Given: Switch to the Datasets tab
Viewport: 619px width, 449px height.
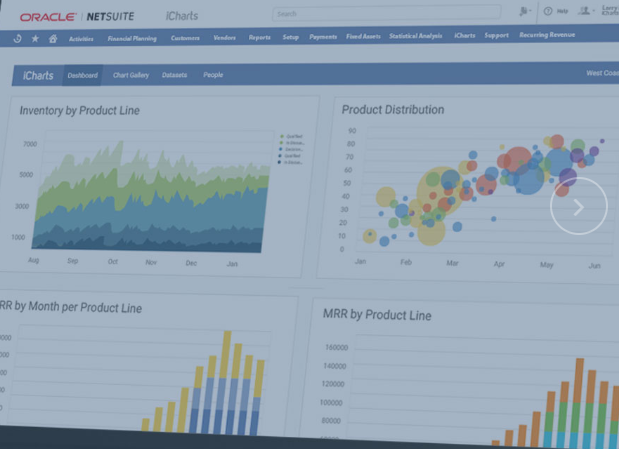Looking at the screenshot, I should click(174, 75).
